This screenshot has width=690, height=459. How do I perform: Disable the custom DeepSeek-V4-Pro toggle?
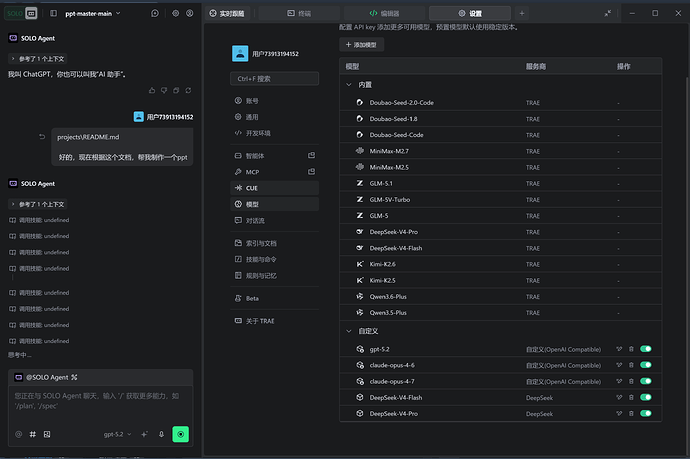click(646, 413)
